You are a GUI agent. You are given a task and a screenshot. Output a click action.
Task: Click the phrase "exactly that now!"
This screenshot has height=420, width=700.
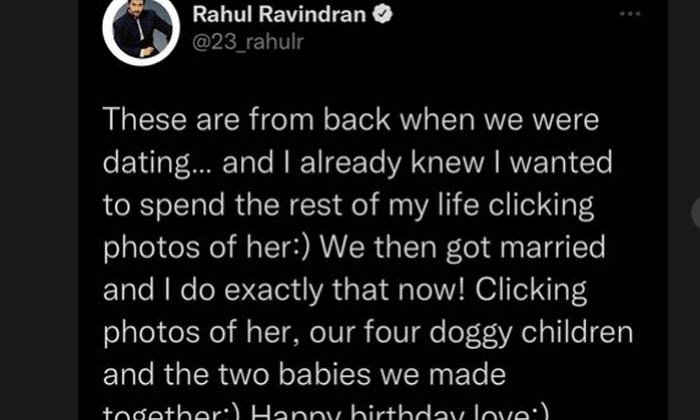tap(344, 290)
